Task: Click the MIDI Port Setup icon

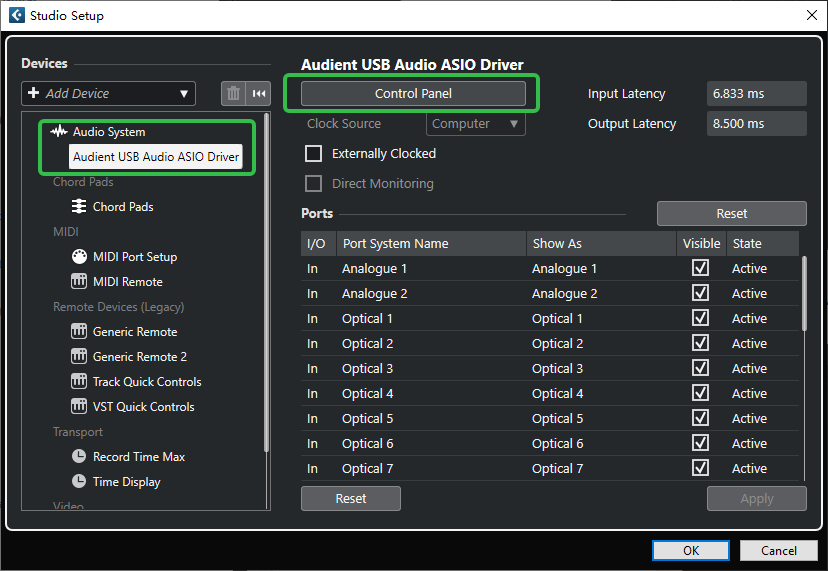Action: [x=79, y=256]
